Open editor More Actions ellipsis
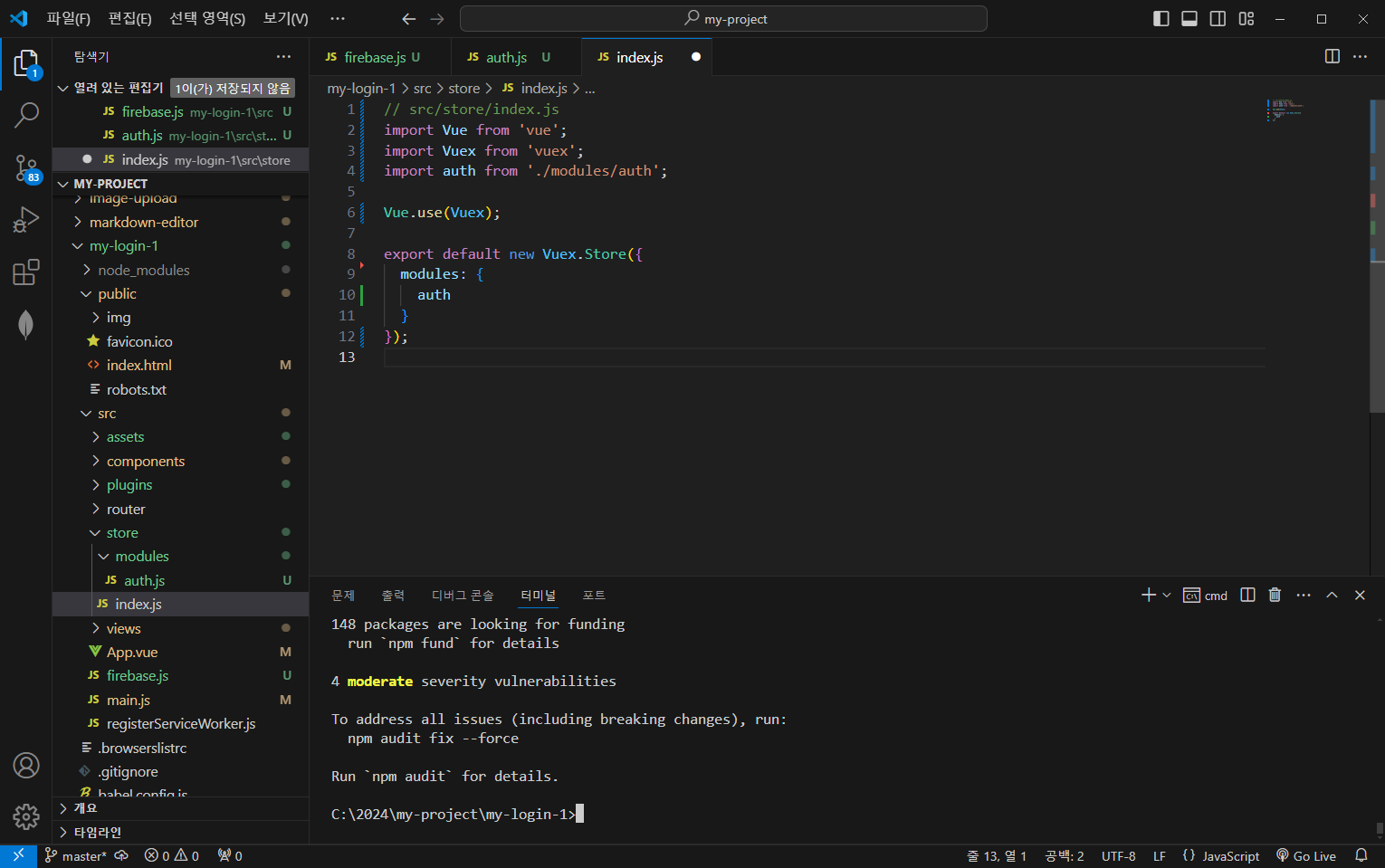This screenshot has height=868, width=1385. (x=1360, y=56)
